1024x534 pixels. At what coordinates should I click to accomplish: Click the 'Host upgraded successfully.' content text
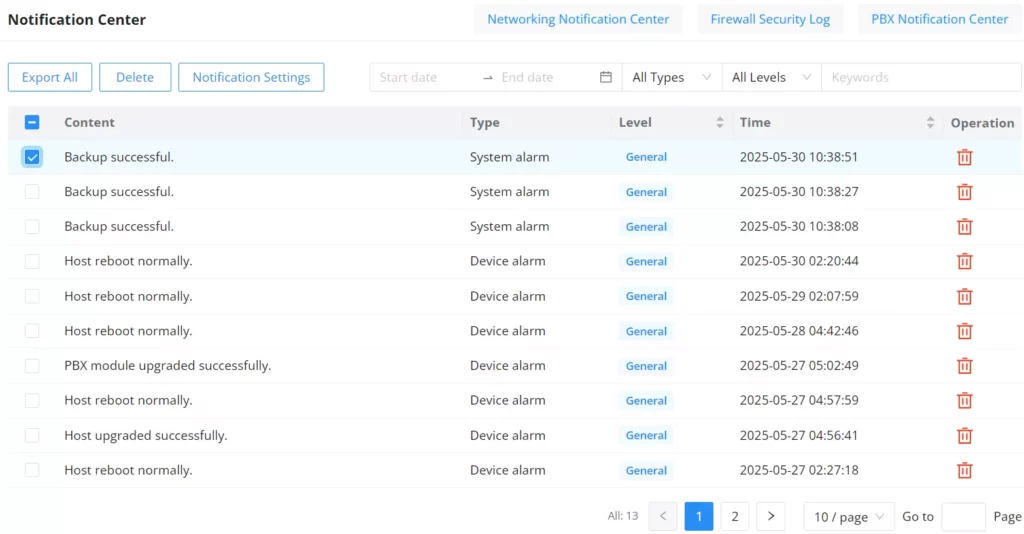[x=146, y=435]
